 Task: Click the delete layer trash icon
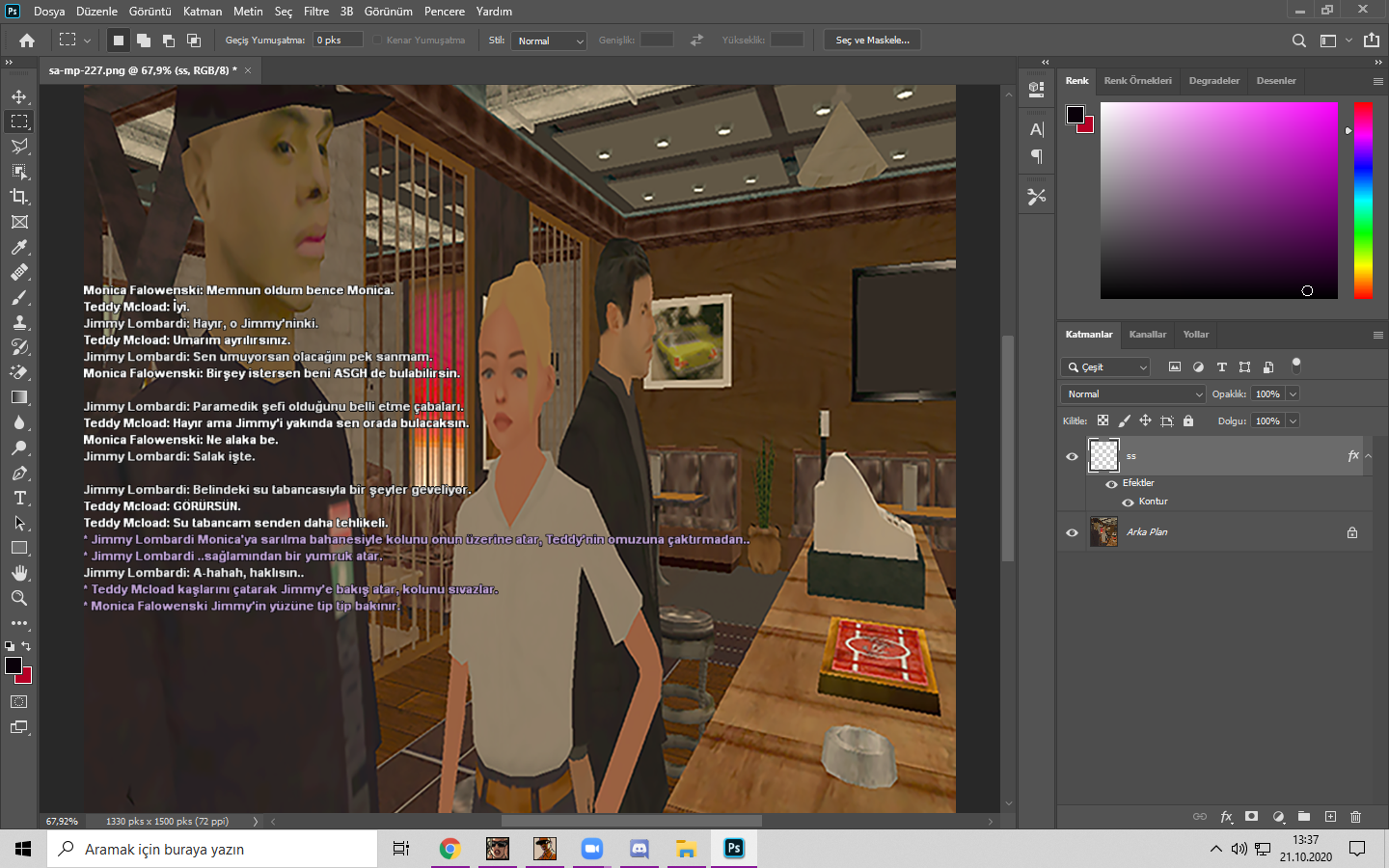1355,817
